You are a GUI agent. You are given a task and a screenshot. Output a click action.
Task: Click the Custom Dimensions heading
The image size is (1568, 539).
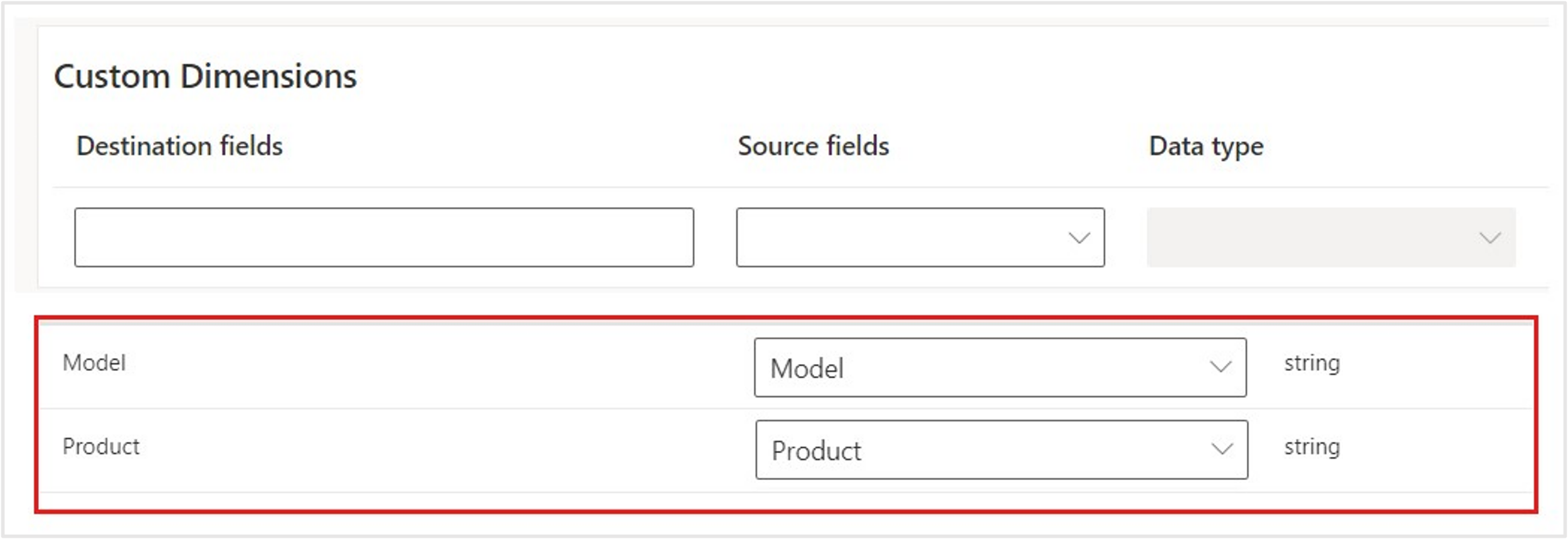tap(205, 77)
